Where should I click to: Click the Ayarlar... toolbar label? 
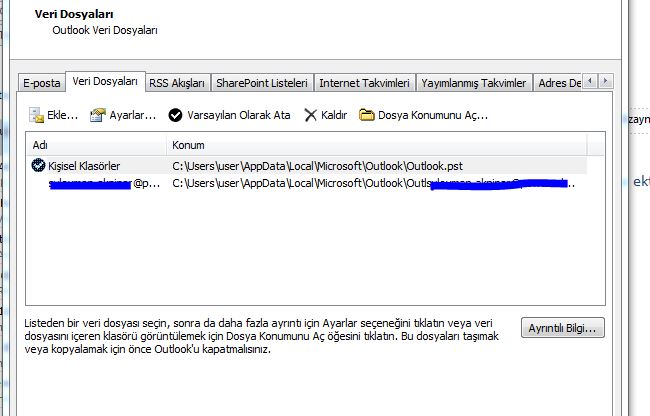pos(133,115)
